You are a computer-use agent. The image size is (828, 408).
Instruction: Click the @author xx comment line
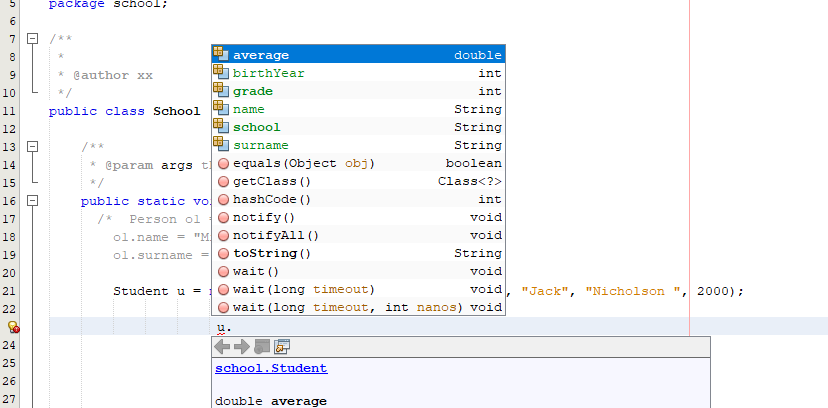tap(106, 75)
